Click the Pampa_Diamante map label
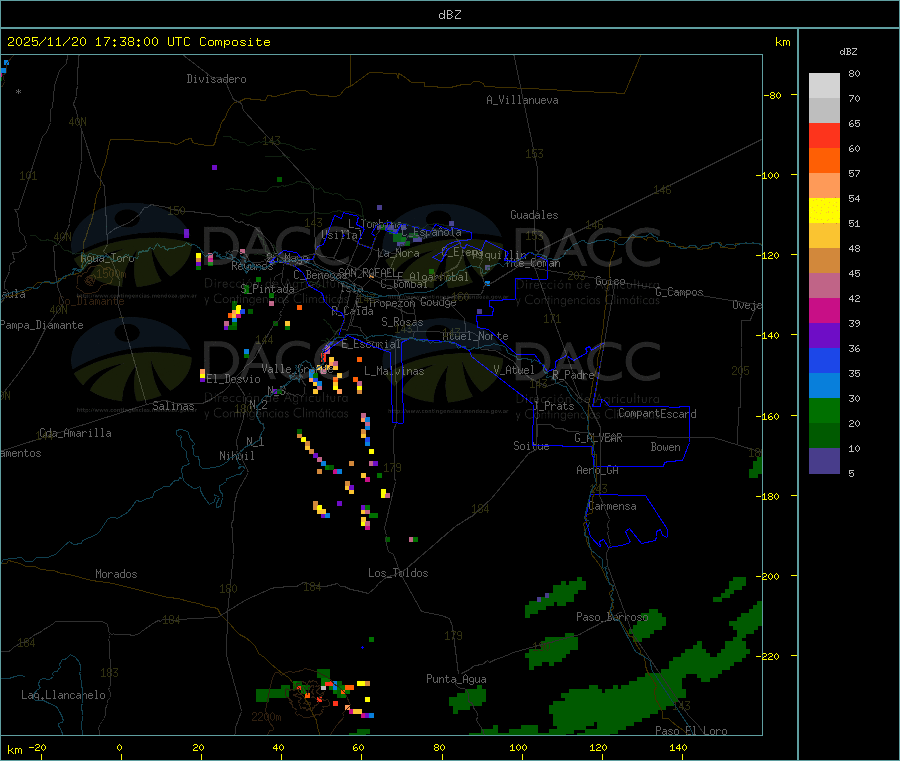The height and width of the screenshot is (761, 900). coord(42,325)
